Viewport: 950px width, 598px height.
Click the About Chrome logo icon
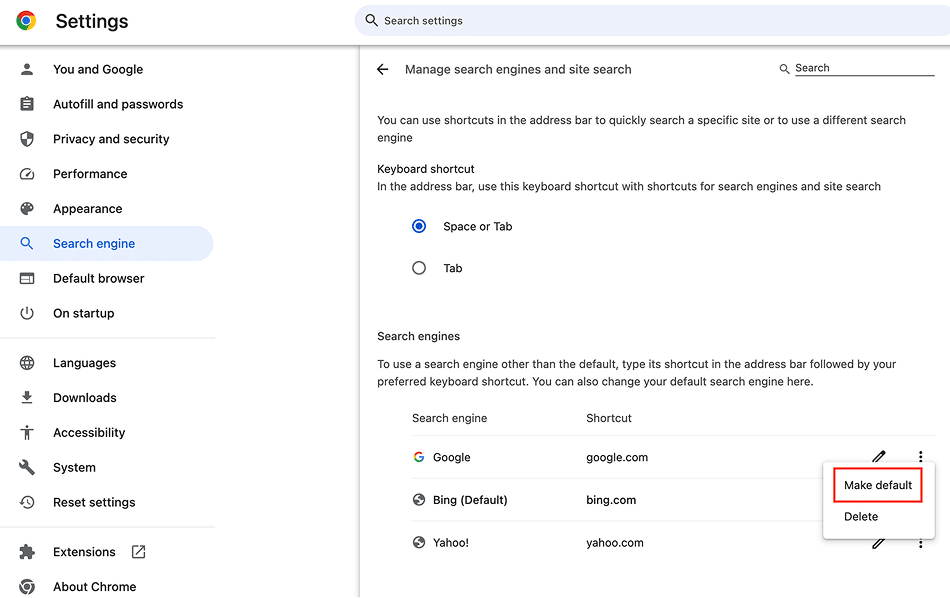click(27, 586)
